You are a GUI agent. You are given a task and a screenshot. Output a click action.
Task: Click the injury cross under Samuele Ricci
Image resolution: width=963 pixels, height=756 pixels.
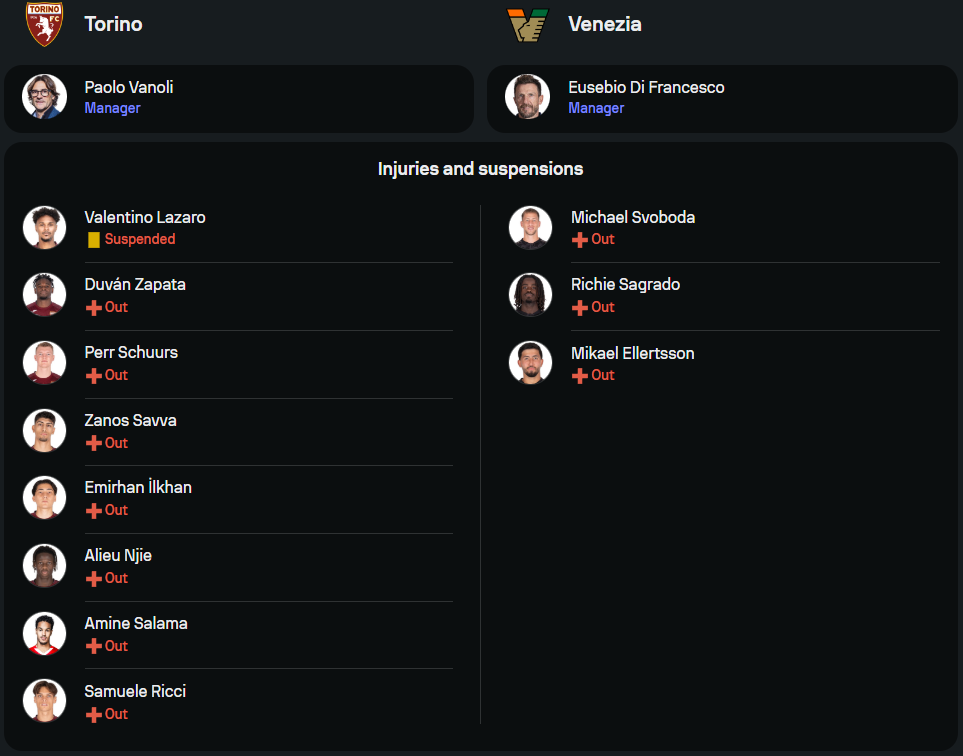[94, 715]
